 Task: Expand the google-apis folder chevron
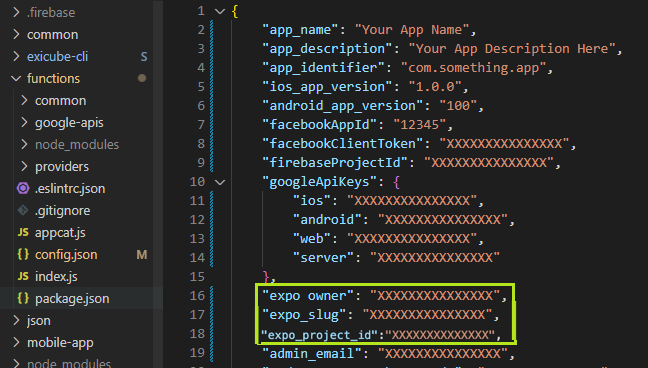pyautogui.click(x=24, y=122)
